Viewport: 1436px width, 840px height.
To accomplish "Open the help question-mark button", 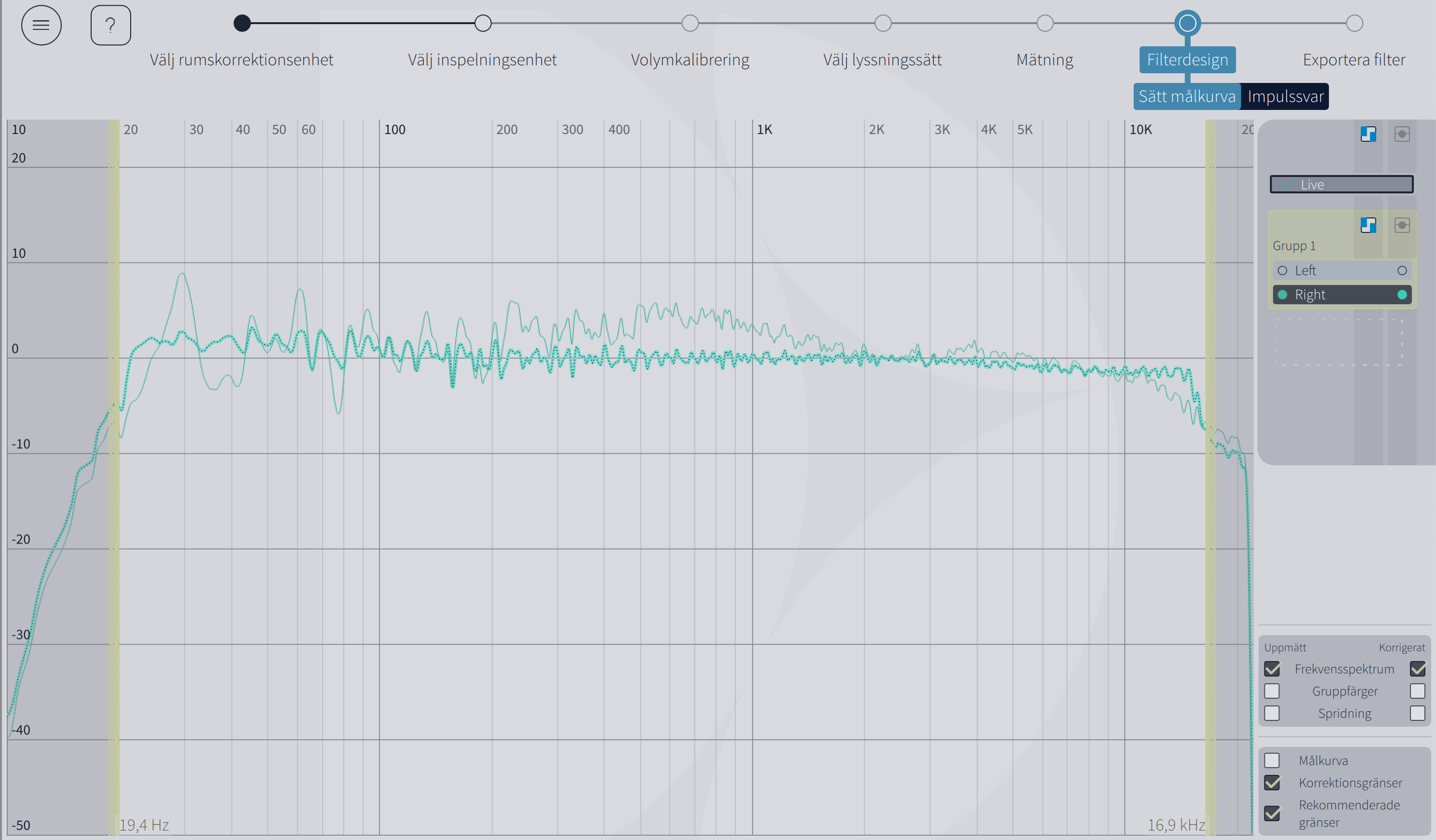I will coord(110,25).
